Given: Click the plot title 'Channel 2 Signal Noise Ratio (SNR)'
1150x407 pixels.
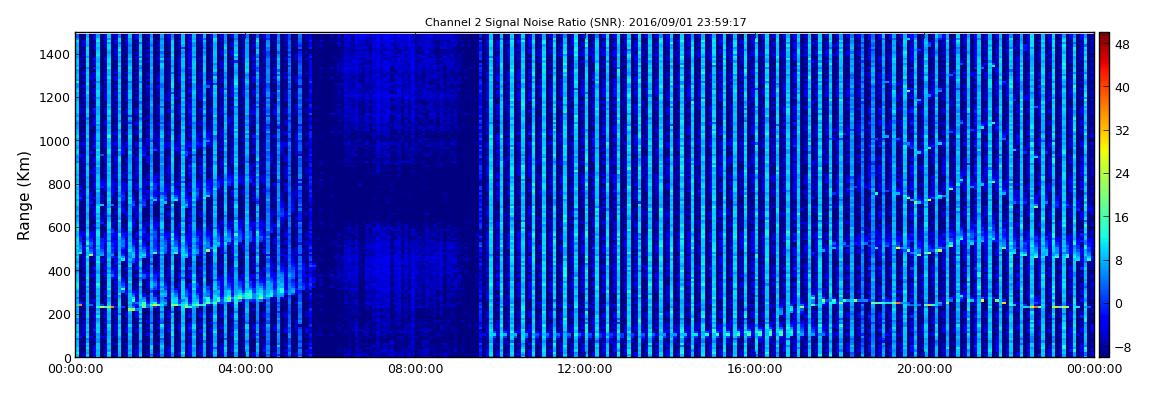Looking at the screenshot, I should point(585,23).
